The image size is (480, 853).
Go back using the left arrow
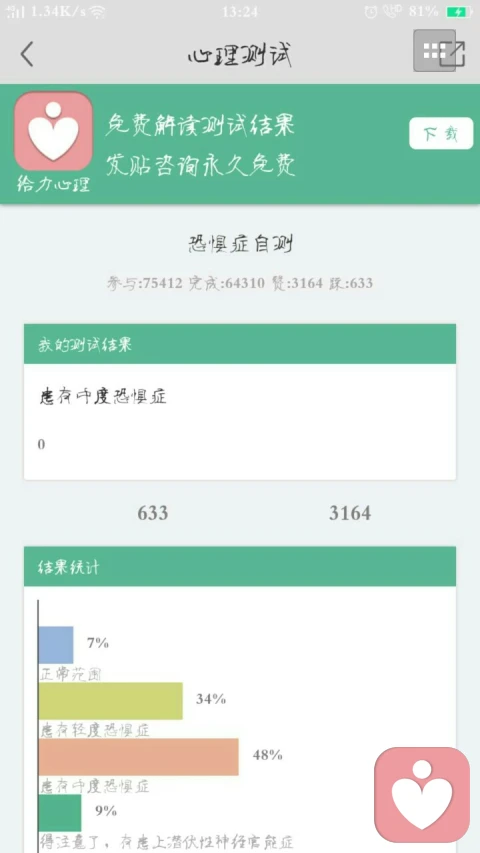[x=27, y=54]
